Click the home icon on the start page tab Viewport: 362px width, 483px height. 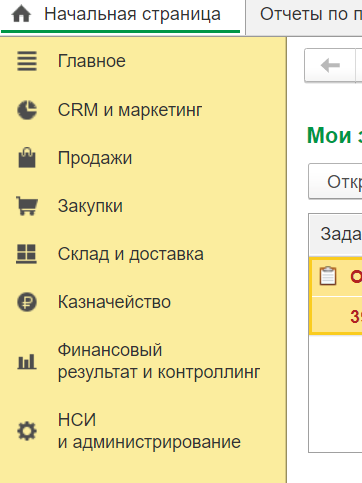pos(21,15)
